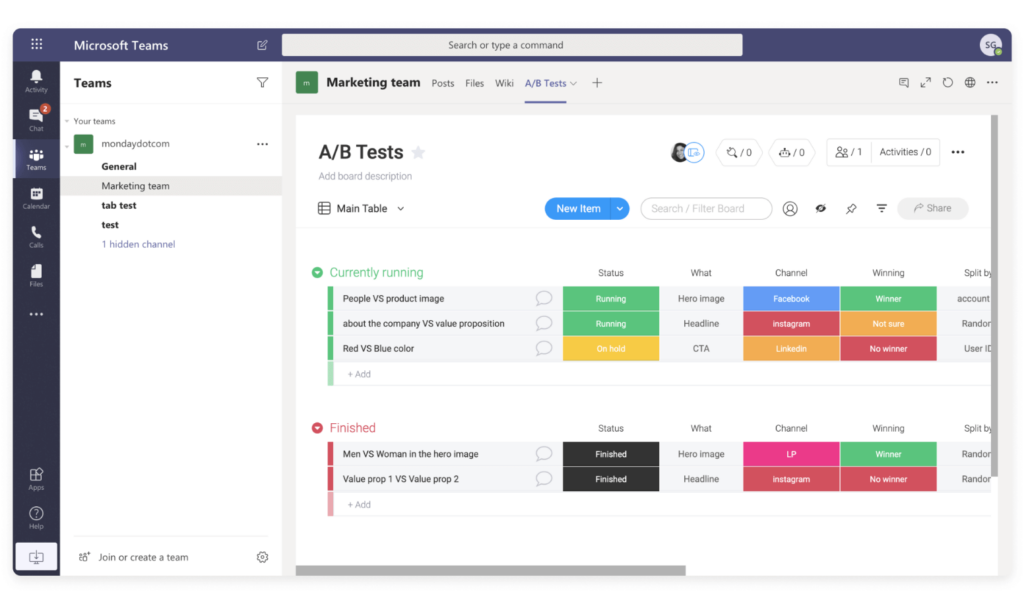1024x610 pixels.
Task: Open Calls in the left rail
Action: pos(36,236)
